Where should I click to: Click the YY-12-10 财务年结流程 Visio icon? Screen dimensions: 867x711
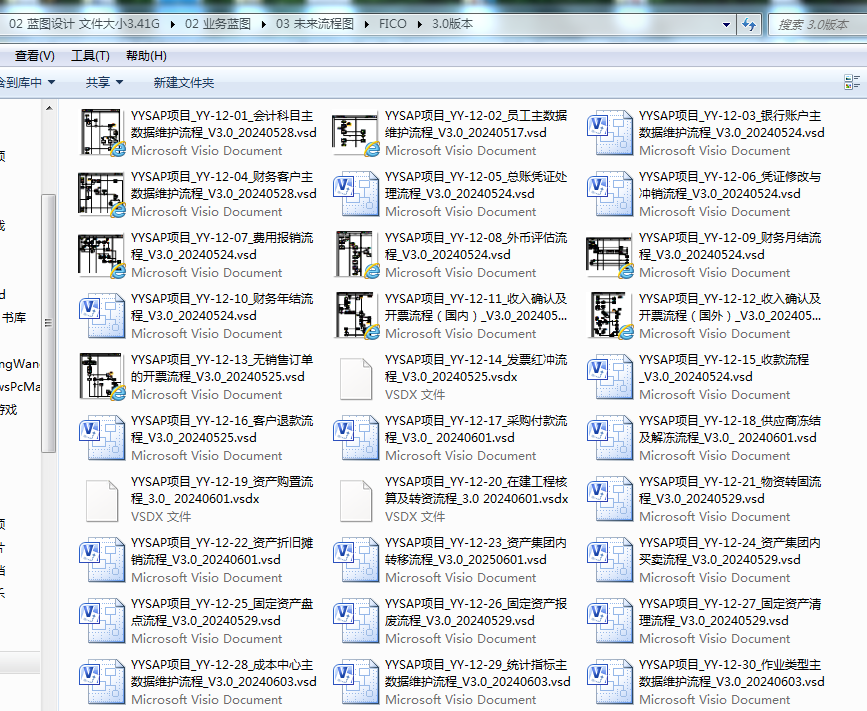point(103,315)
